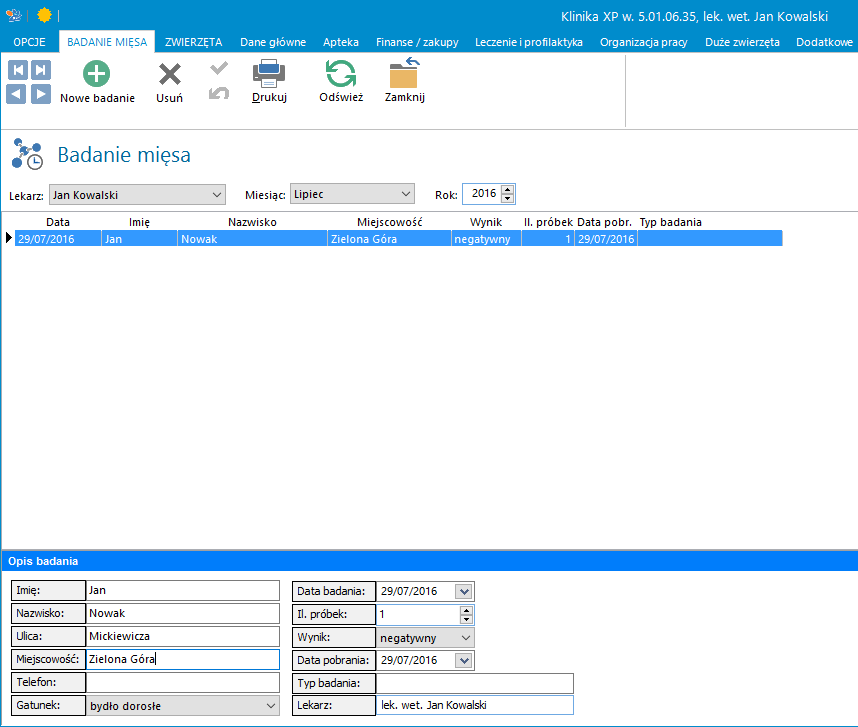Click the Ulica input field
Image resolution: width=858 pixels, height=727 pixels.
(x=183, y=637)
